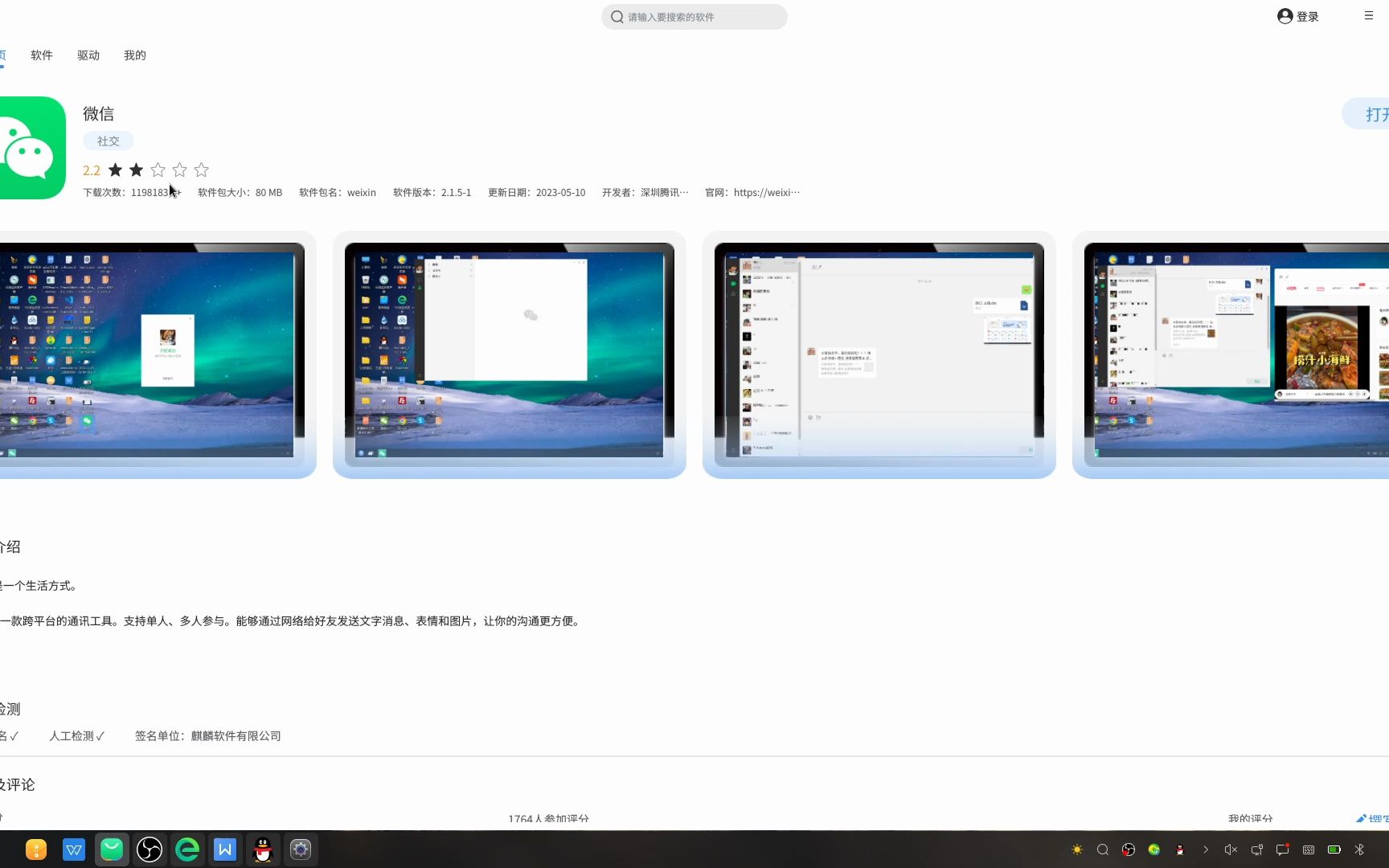Click the 1764人参加评分 text

(x=549, y=819)
